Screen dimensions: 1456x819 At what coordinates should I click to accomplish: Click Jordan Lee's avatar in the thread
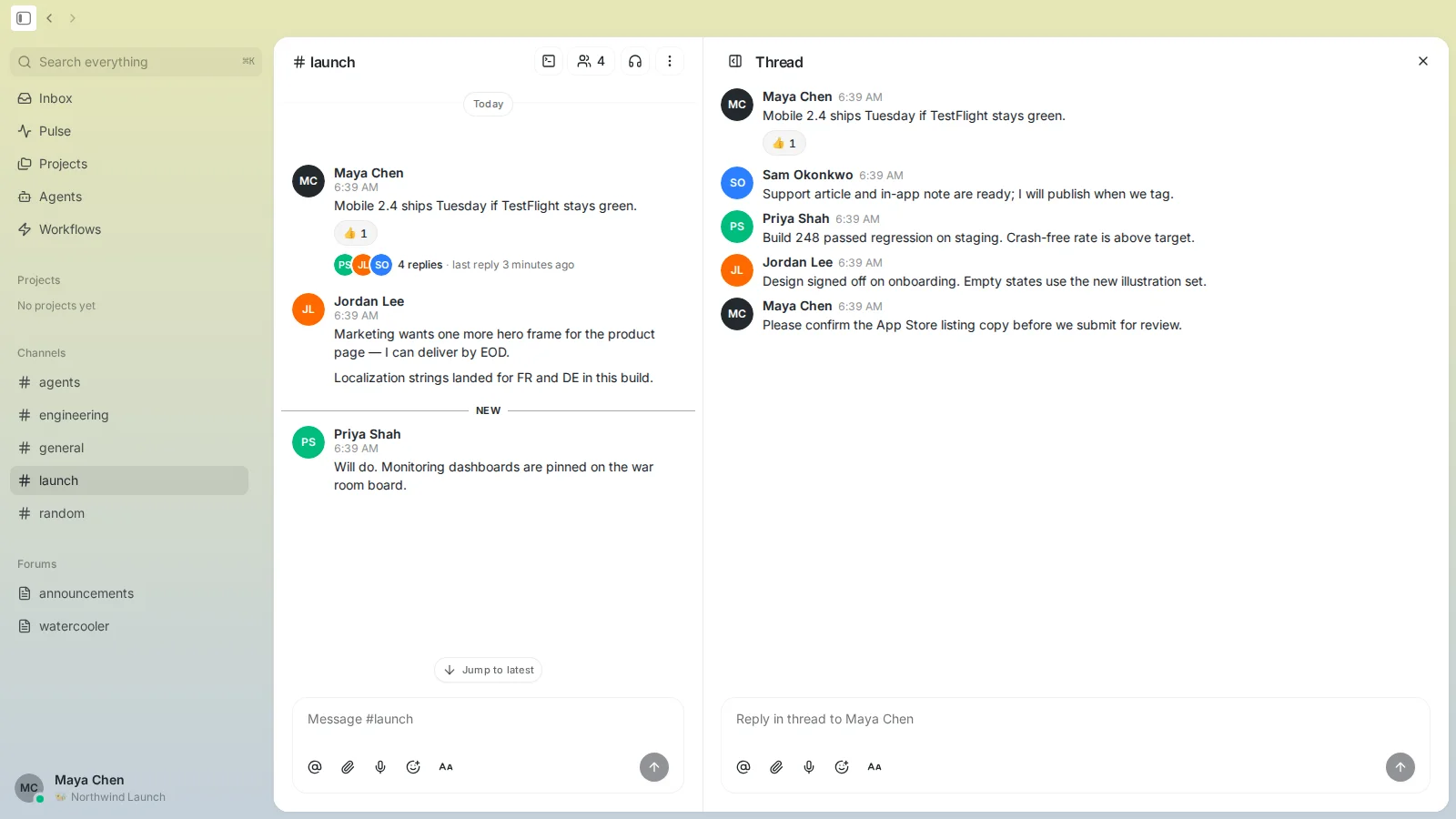tap(737, 270)
